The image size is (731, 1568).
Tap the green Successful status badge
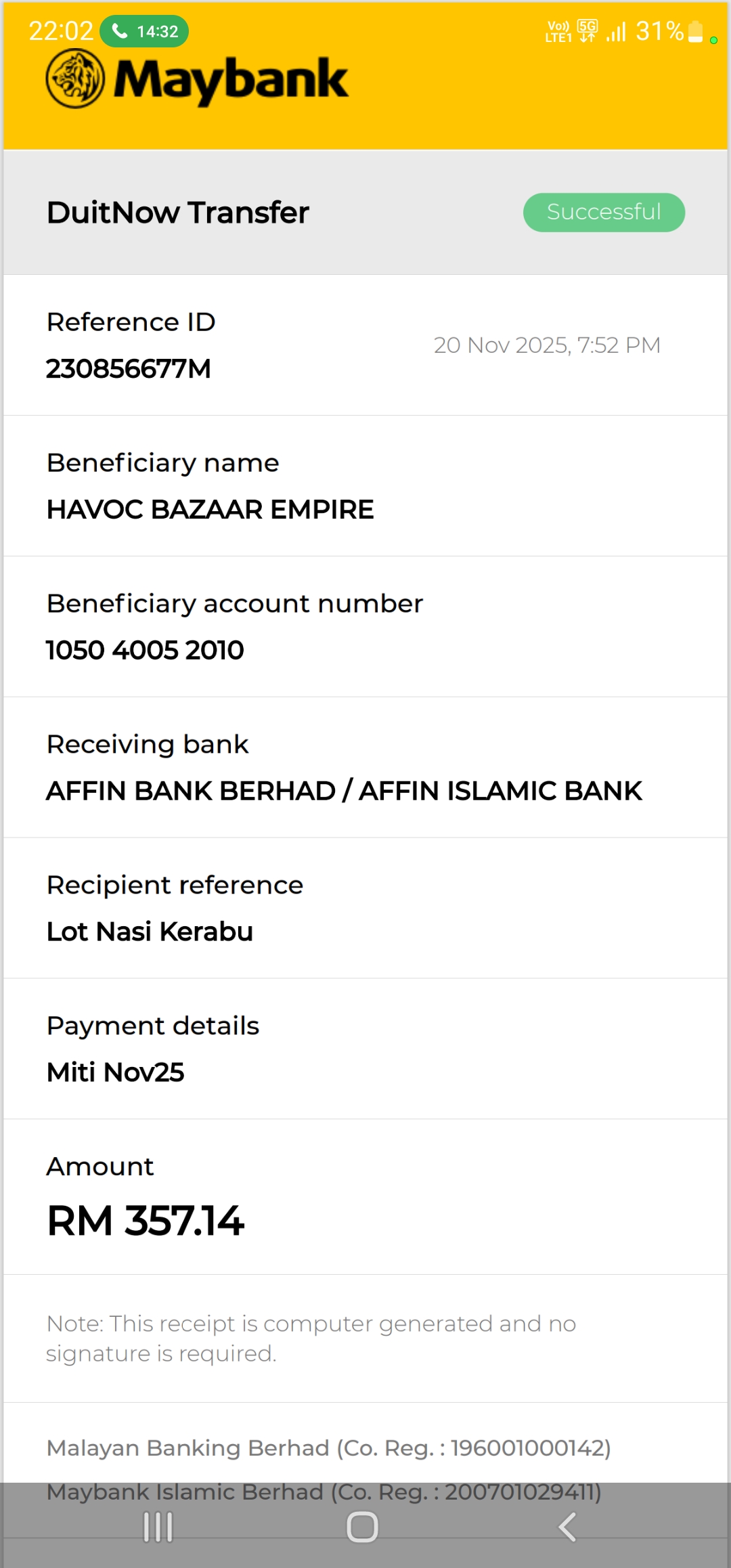tap(604, 213)
